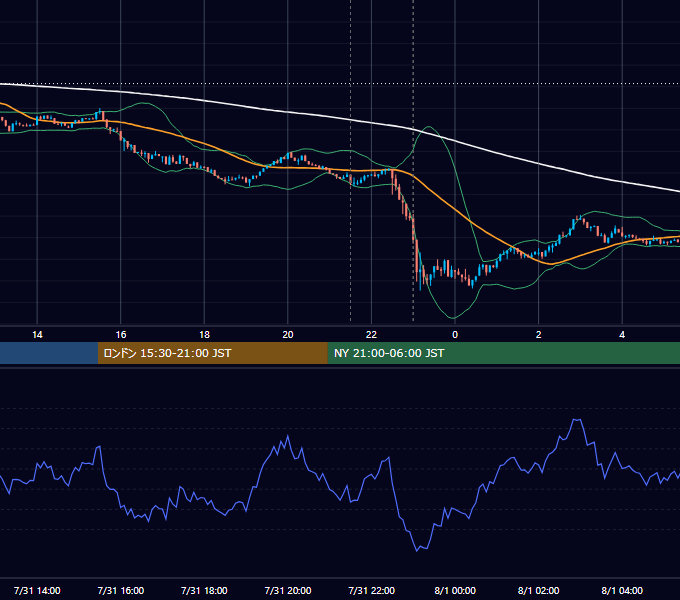The width and height of the screenshot is (680, 600).
Task: Click the hour label 22 on price axis
Action: coord(371,335)
